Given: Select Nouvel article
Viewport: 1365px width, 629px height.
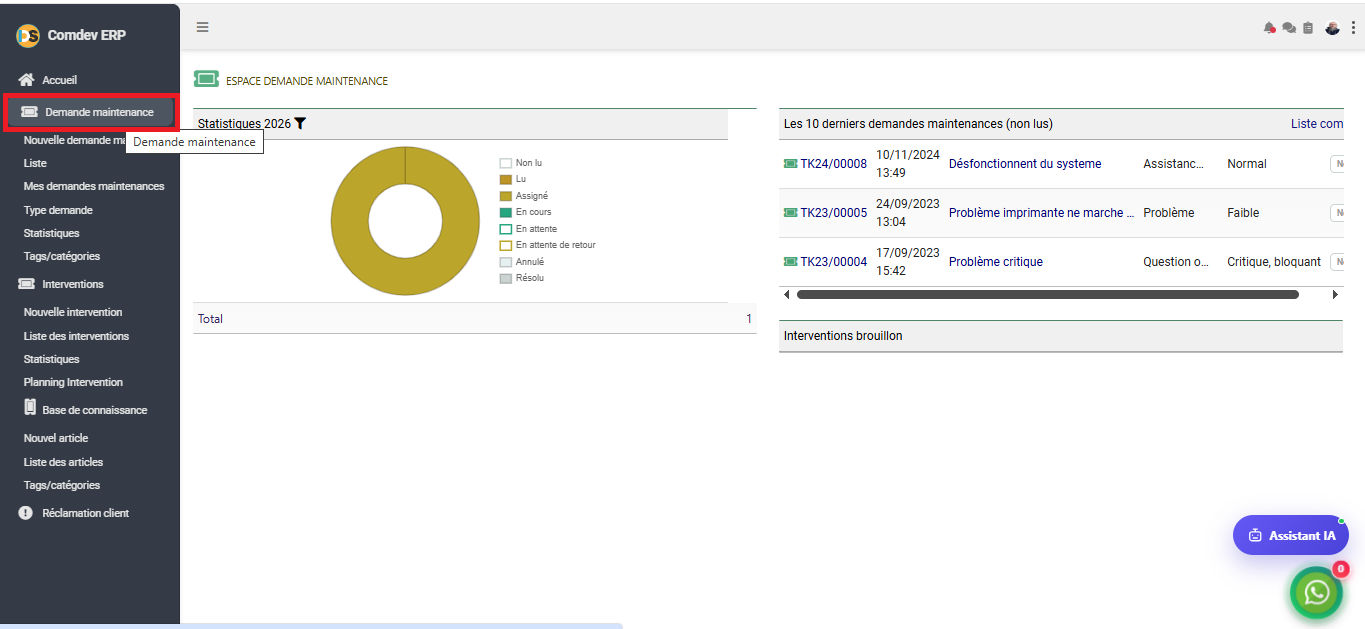Looking at the screenshot, I should tap(56, 438).
